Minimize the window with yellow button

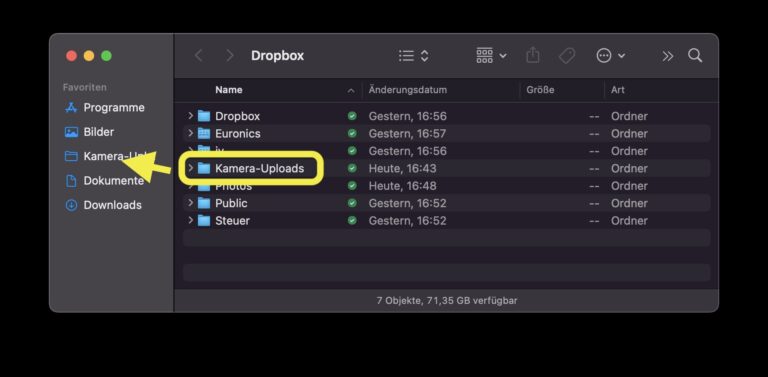click(89, 56)
